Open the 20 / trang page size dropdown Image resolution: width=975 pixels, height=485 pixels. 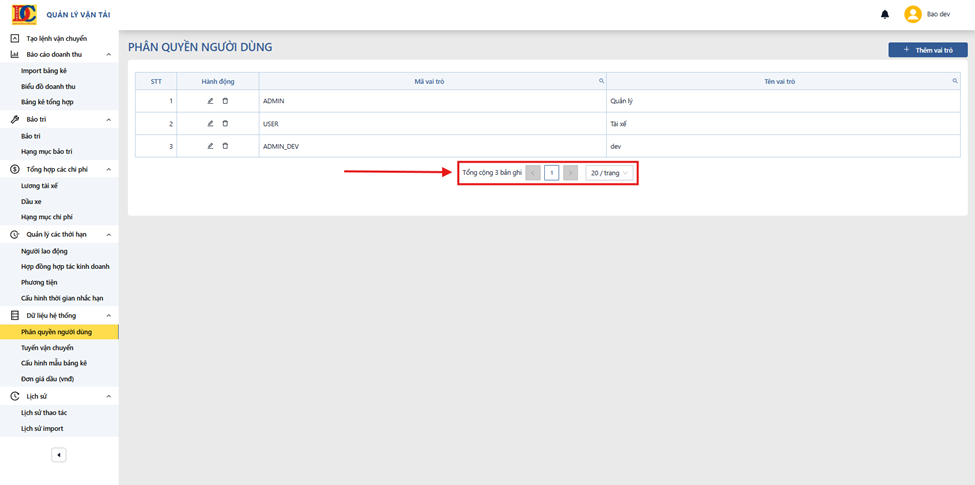click(x=609, y=173)
